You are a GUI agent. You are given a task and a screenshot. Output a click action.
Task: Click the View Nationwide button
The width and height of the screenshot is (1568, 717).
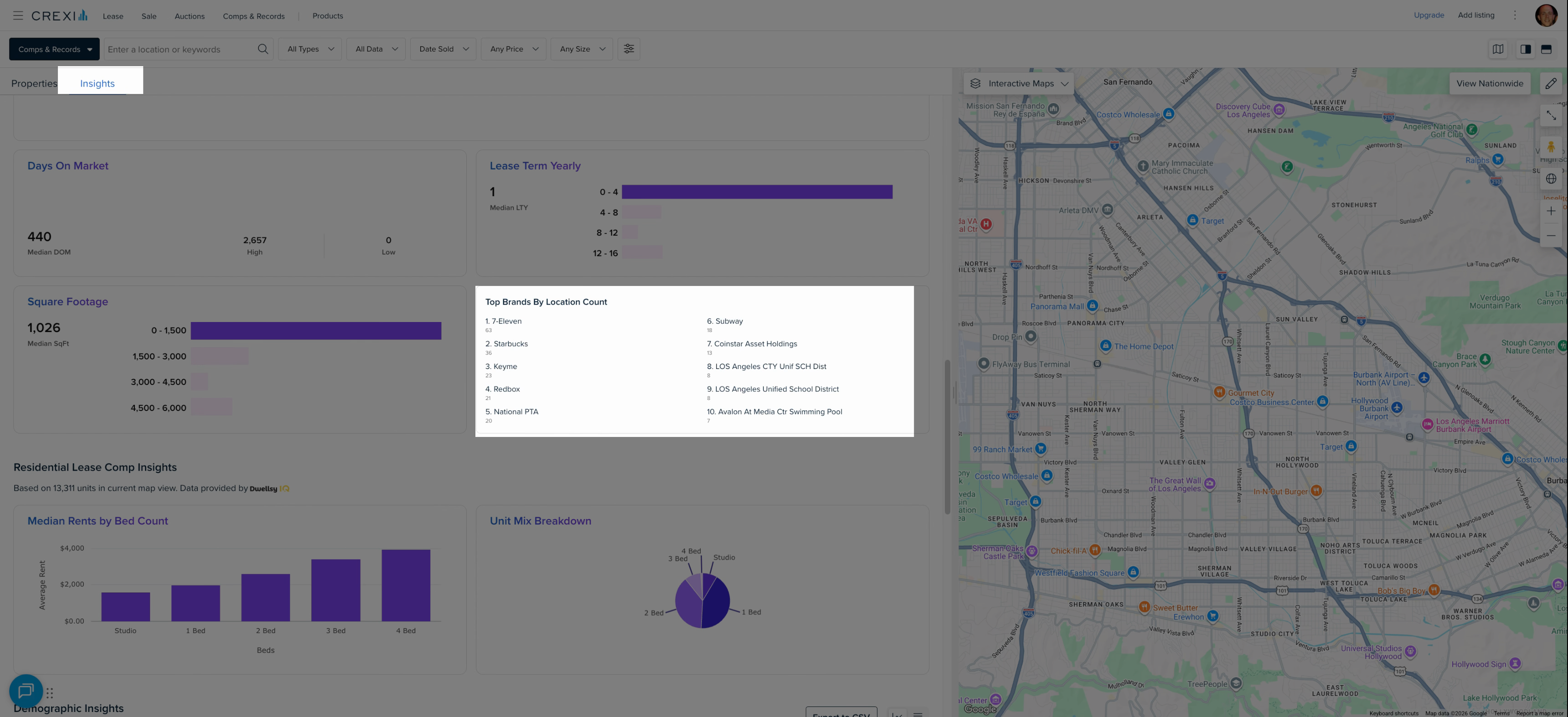(x=1489, y=83)
